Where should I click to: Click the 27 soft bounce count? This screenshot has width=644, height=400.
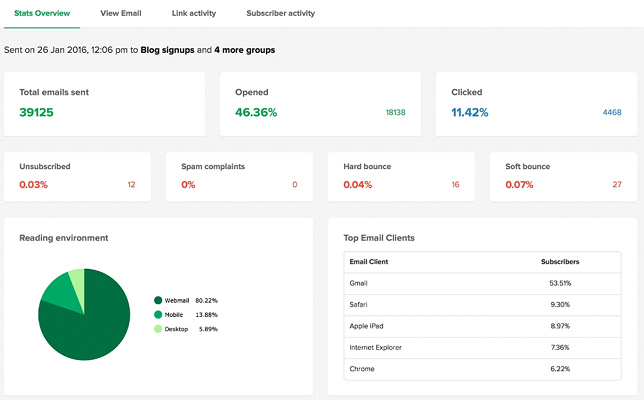[617, 185]
